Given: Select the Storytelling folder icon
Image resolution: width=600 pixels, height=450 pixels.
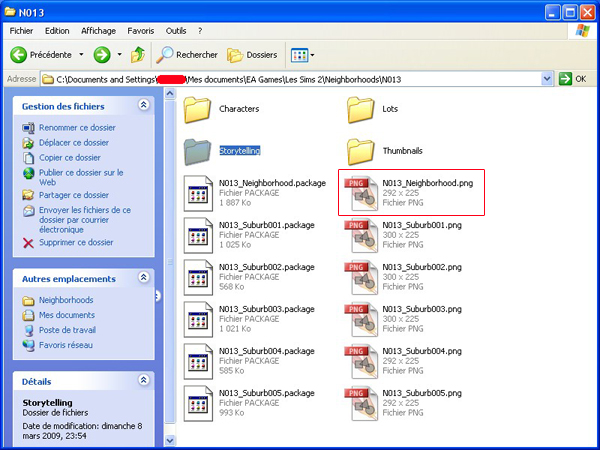Looking at the screenshot, I should pos(197,152).
